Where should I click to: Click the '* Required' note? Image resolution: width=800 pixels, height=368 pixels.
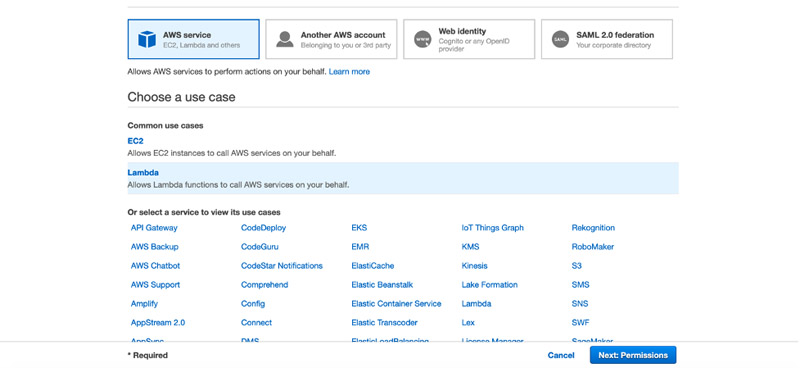coord(147,355)
